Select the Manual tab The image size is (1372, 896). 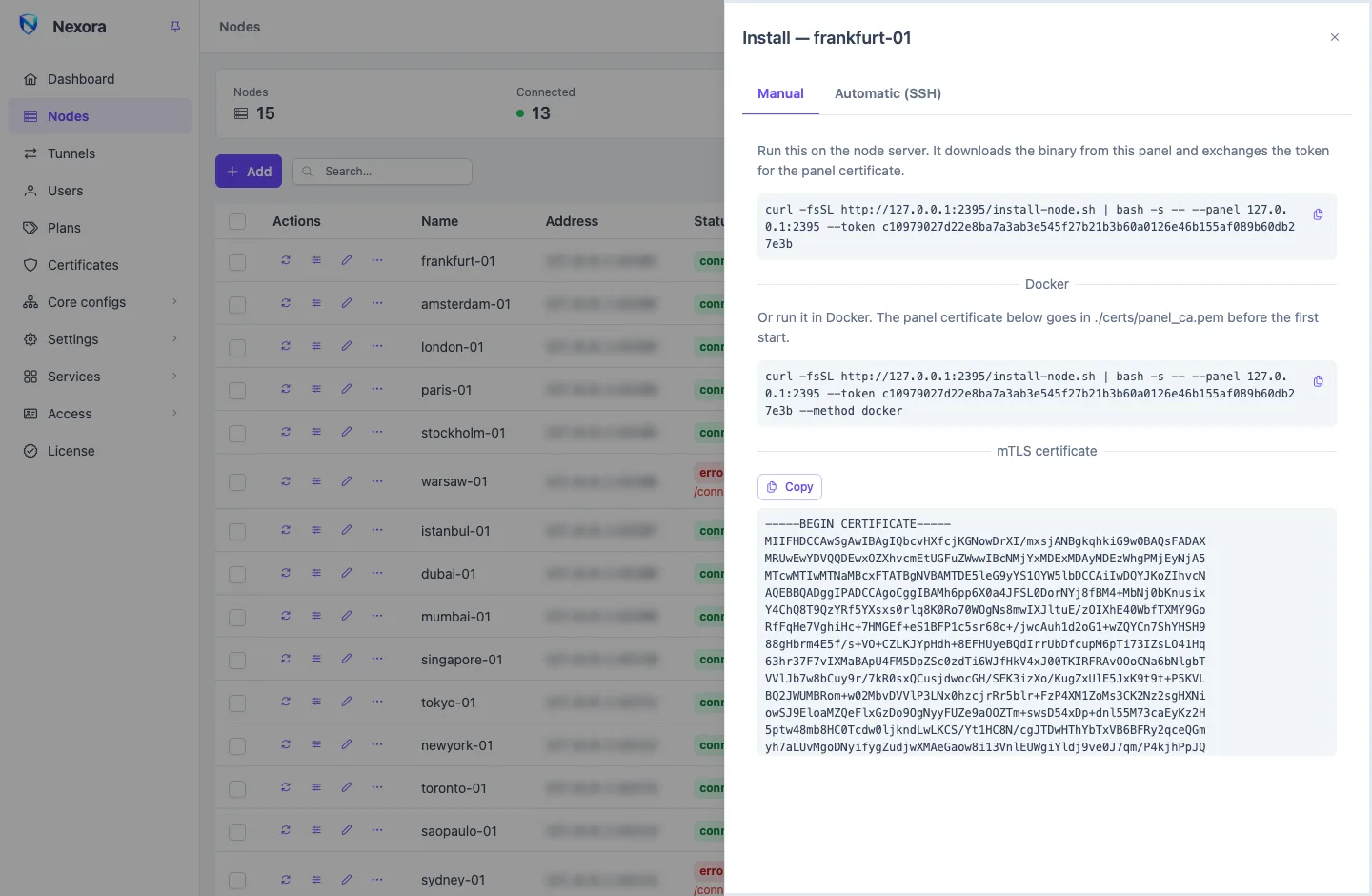[780, 93]
